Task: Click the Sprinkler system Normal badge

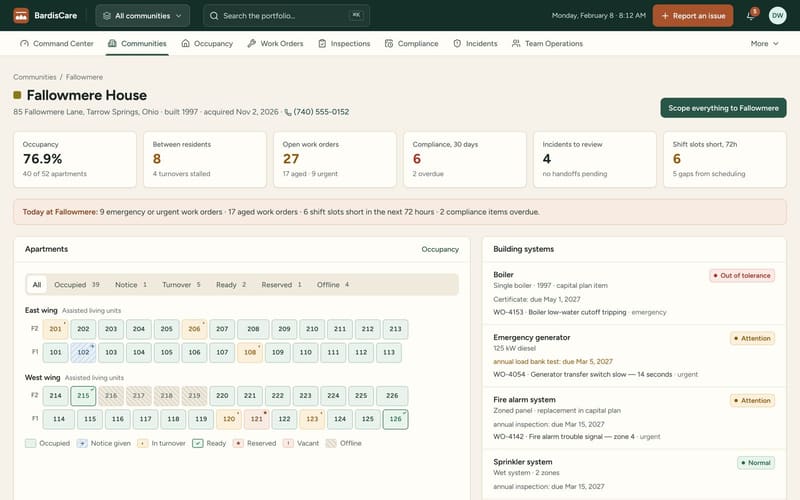Action: (756, 463)
